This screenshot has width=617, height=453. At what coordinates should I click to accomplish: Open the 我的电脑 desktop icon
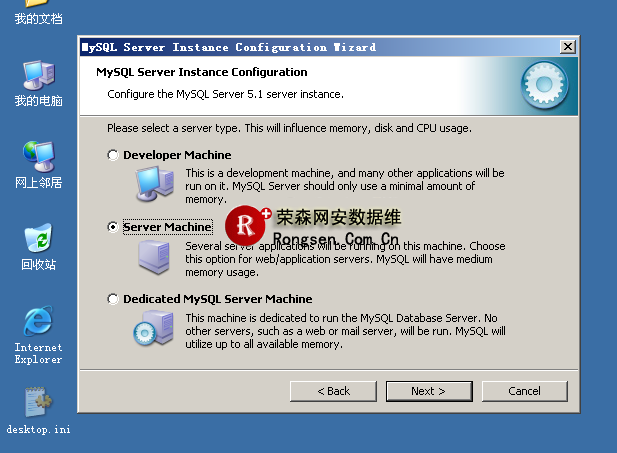(38, 76)
